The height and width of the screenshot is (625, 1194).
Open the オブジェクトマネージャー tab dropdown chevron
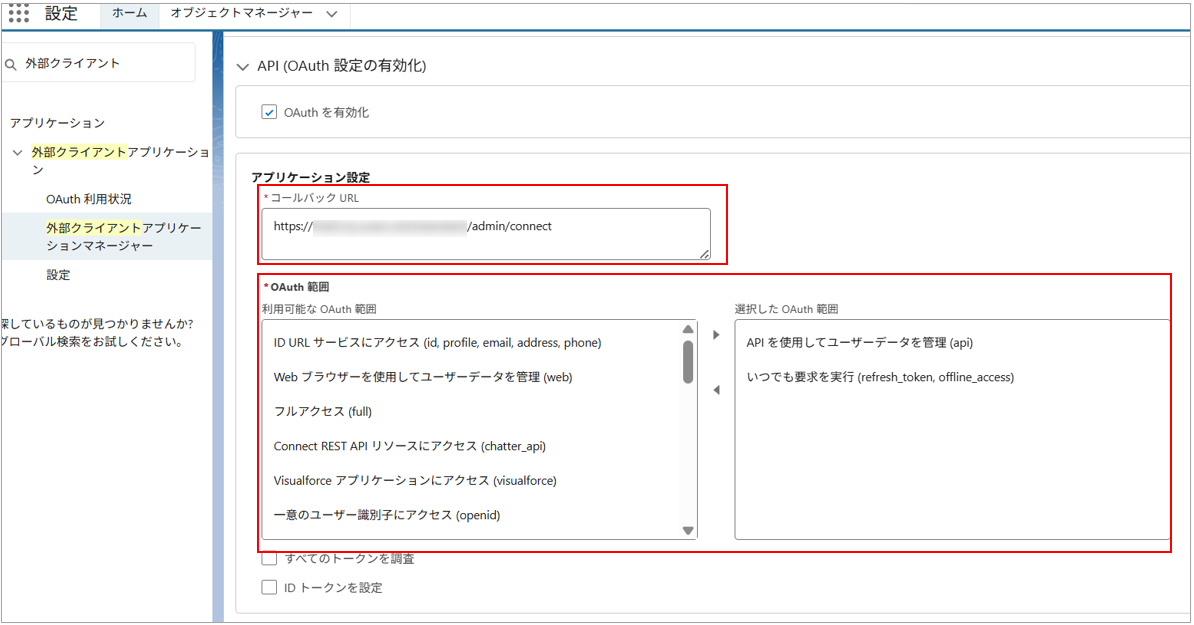pos(331,14)
